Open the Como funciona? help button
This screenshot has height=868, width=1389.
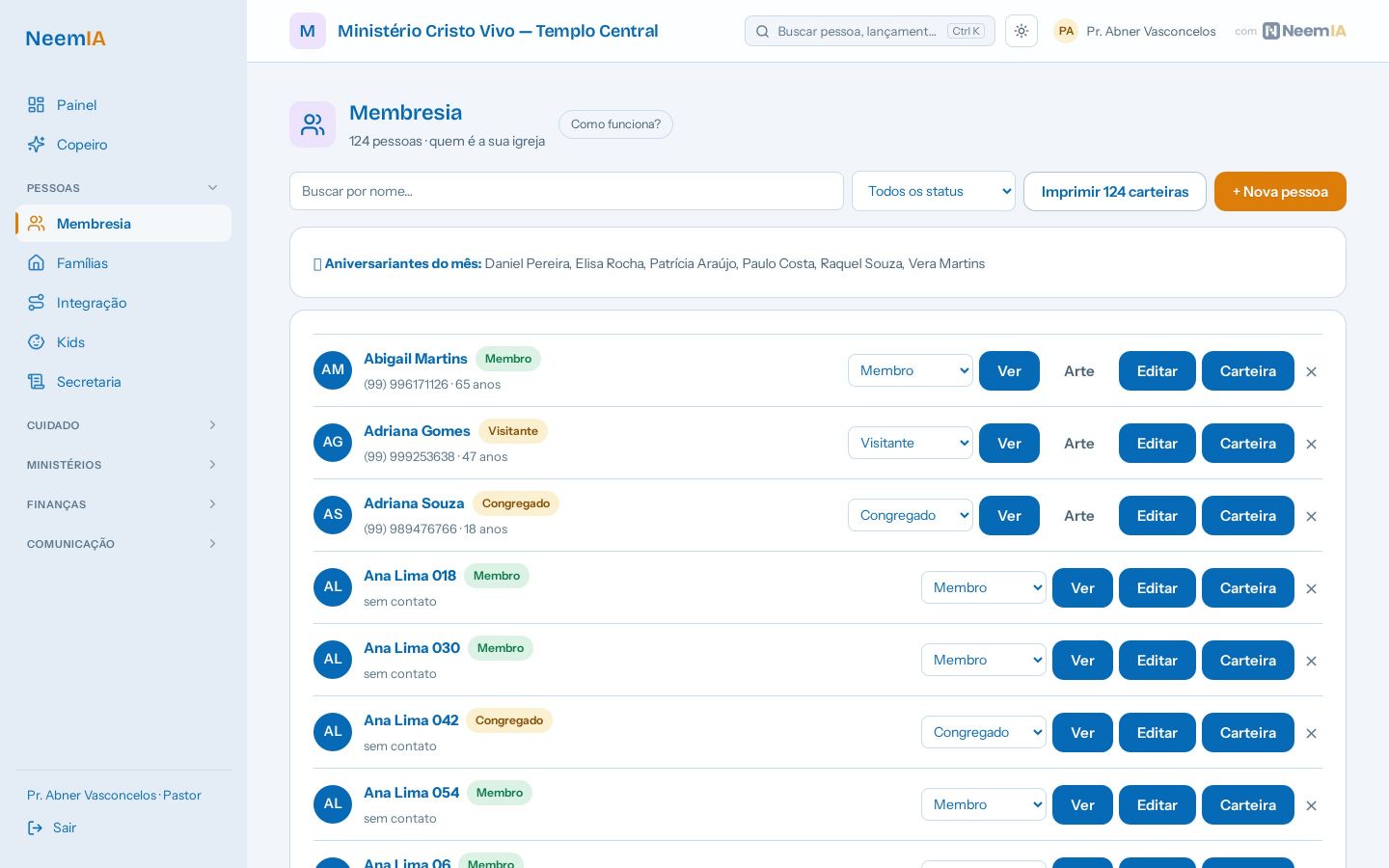pos(615,124)
